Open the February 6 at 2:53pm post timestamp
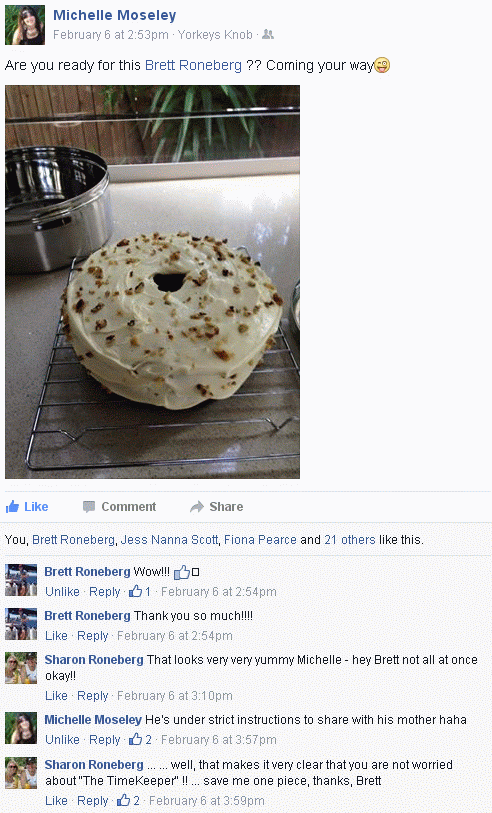The height and width of the screenshot is (813, 492). [x=111, y=35]
